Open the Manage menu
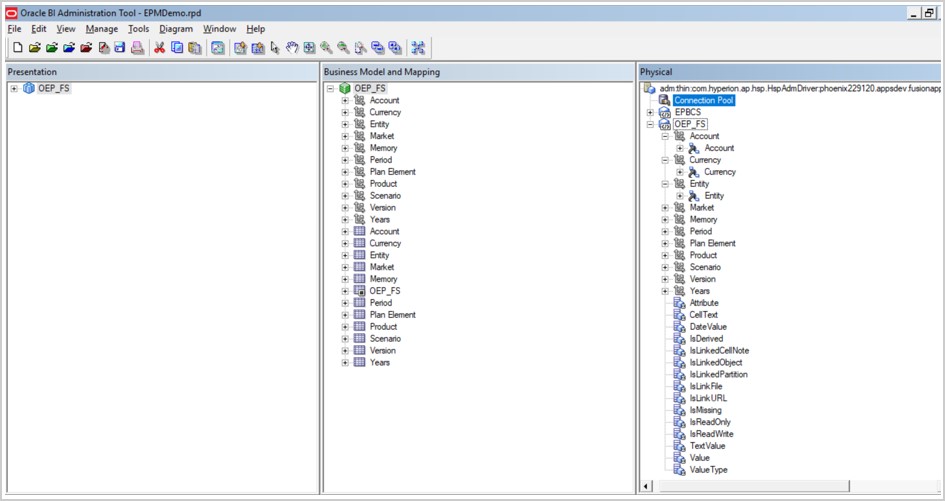The width and height of the screenshot is (945, 501). point(101,29)
